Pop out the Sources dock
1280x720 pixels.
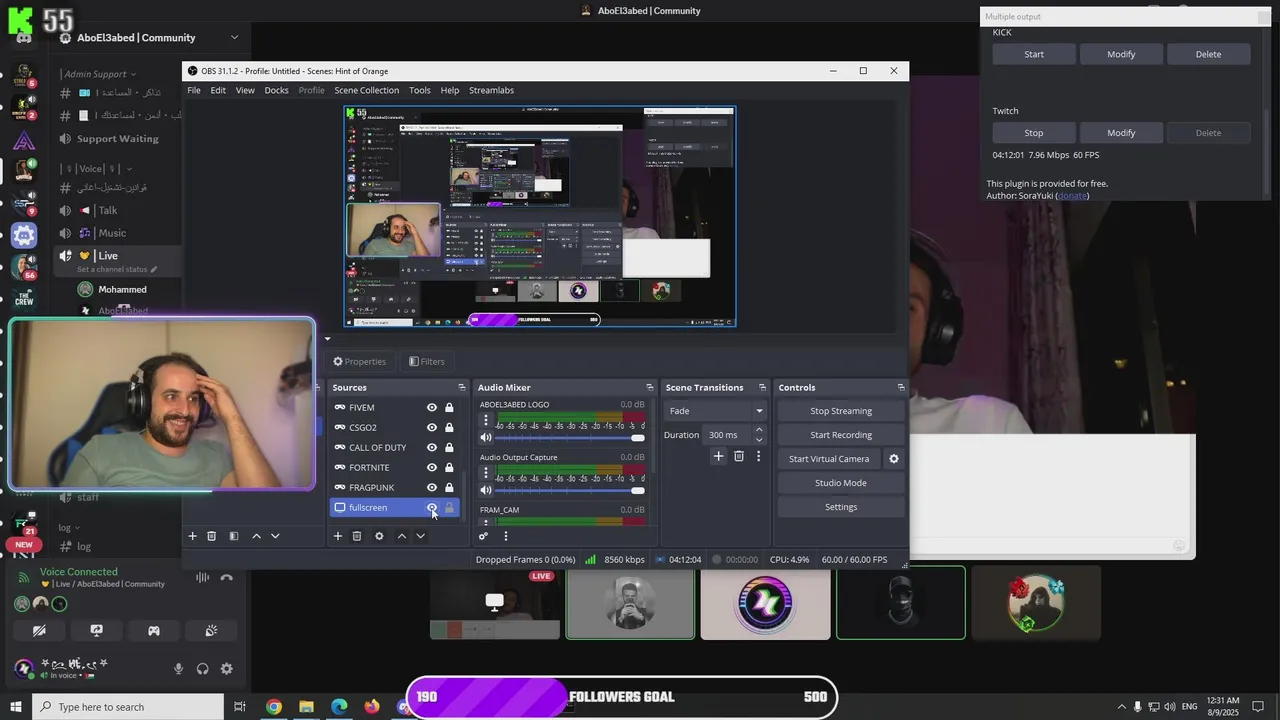click(462, 388)
